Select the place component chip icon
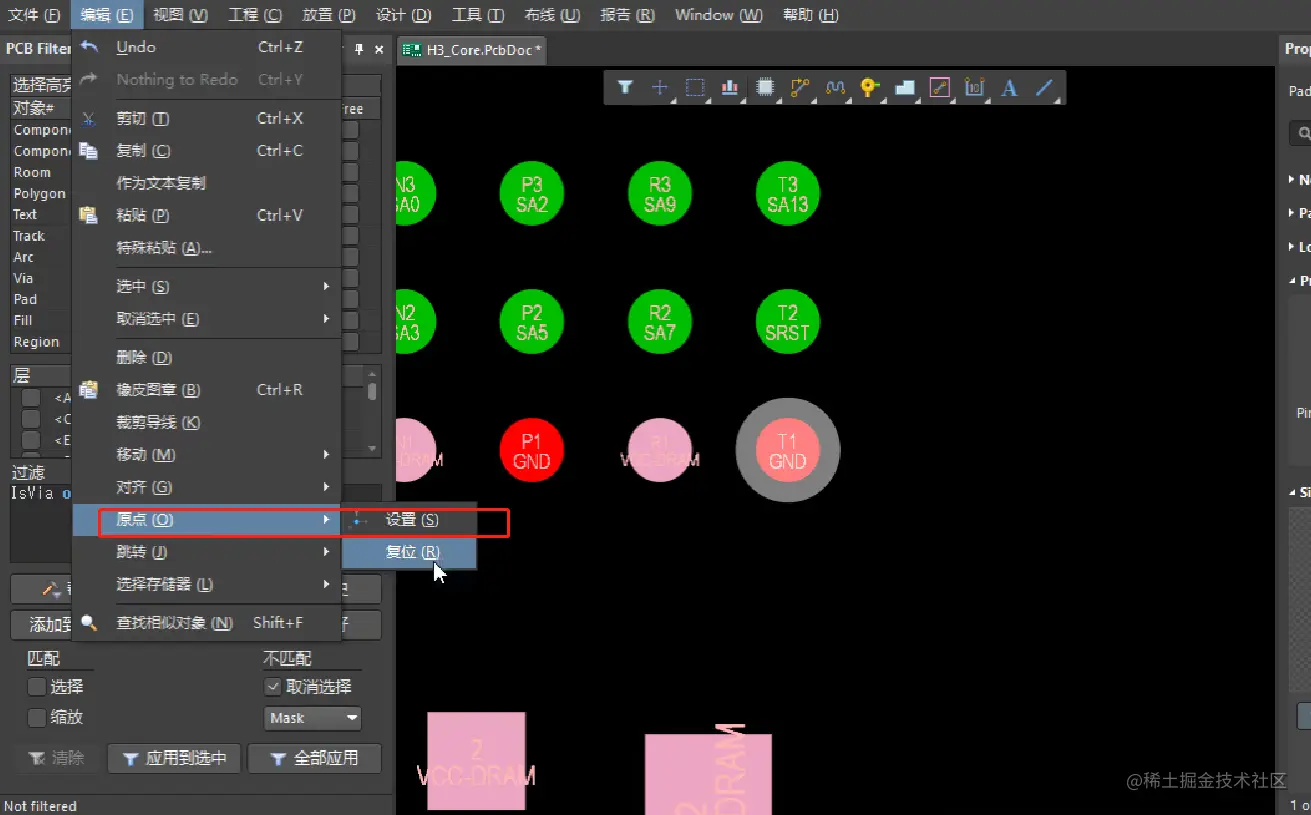 tap(765, 88)
